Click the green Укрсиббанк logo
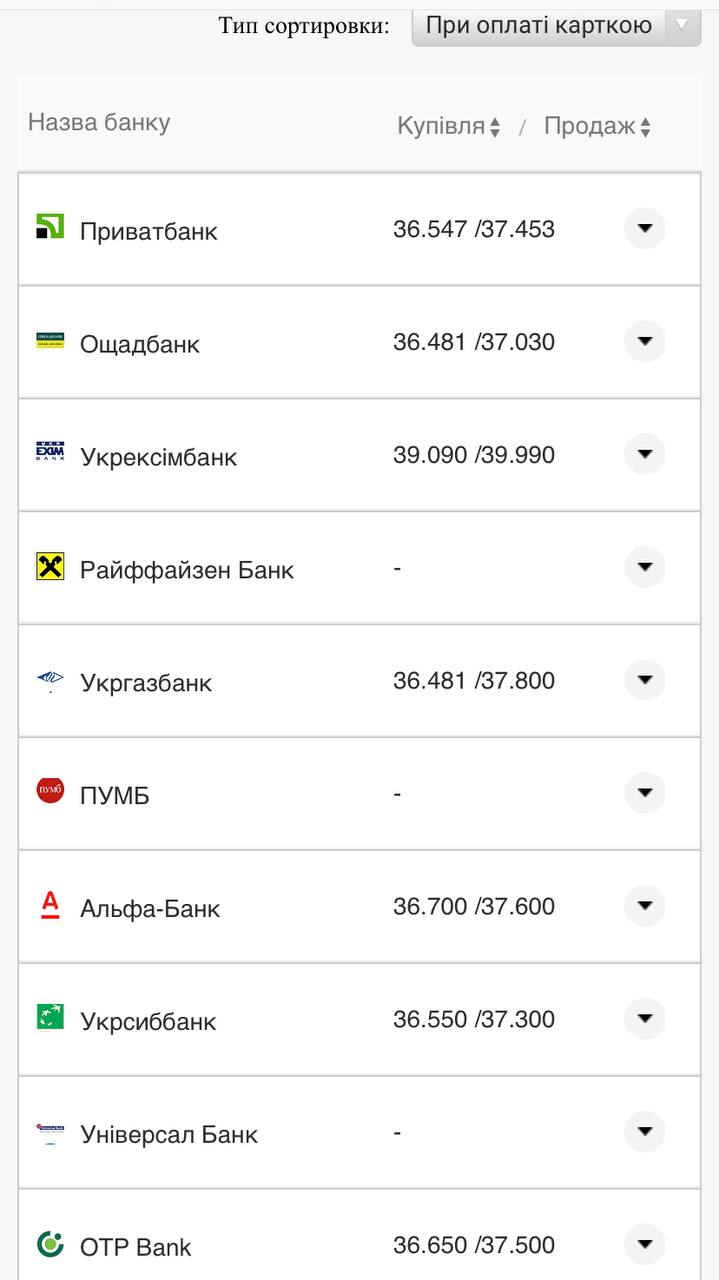719x1280 pixels. click(x=50, y=1018)
